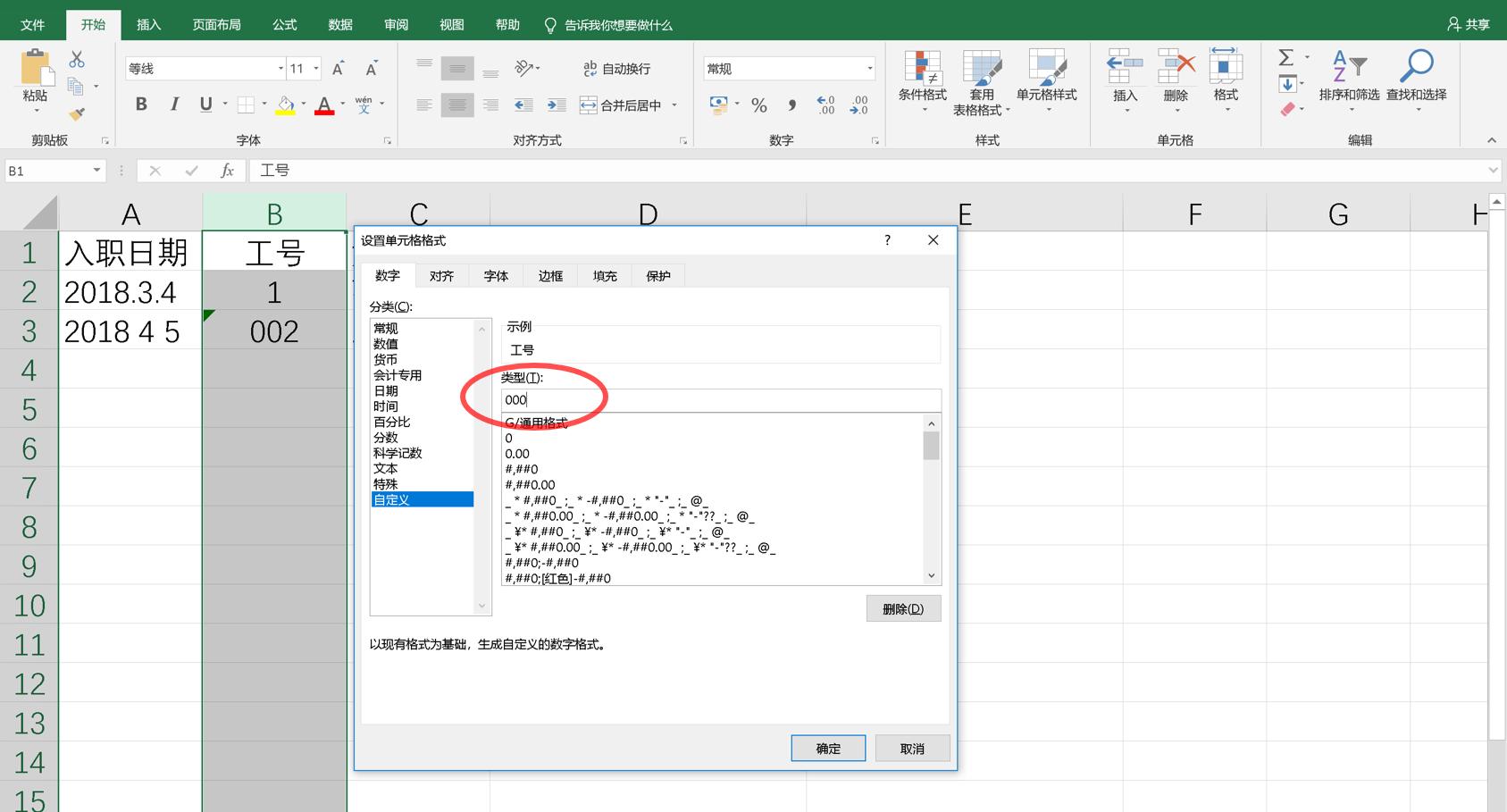Click the Merge and Center icon
1507x812 pixels.
tap(589, 105)
